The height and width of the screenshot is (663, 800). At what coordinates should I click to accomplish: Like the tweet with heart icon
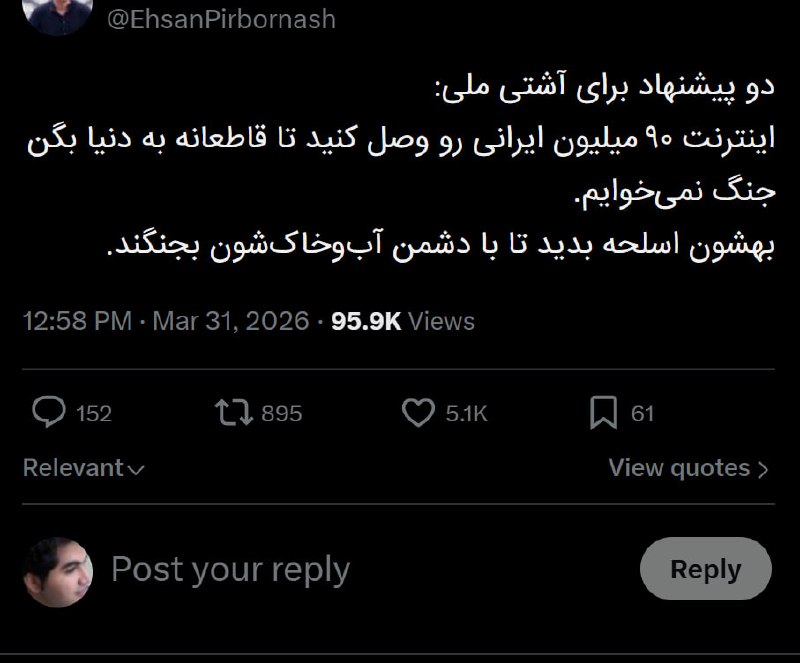(418, 412)
